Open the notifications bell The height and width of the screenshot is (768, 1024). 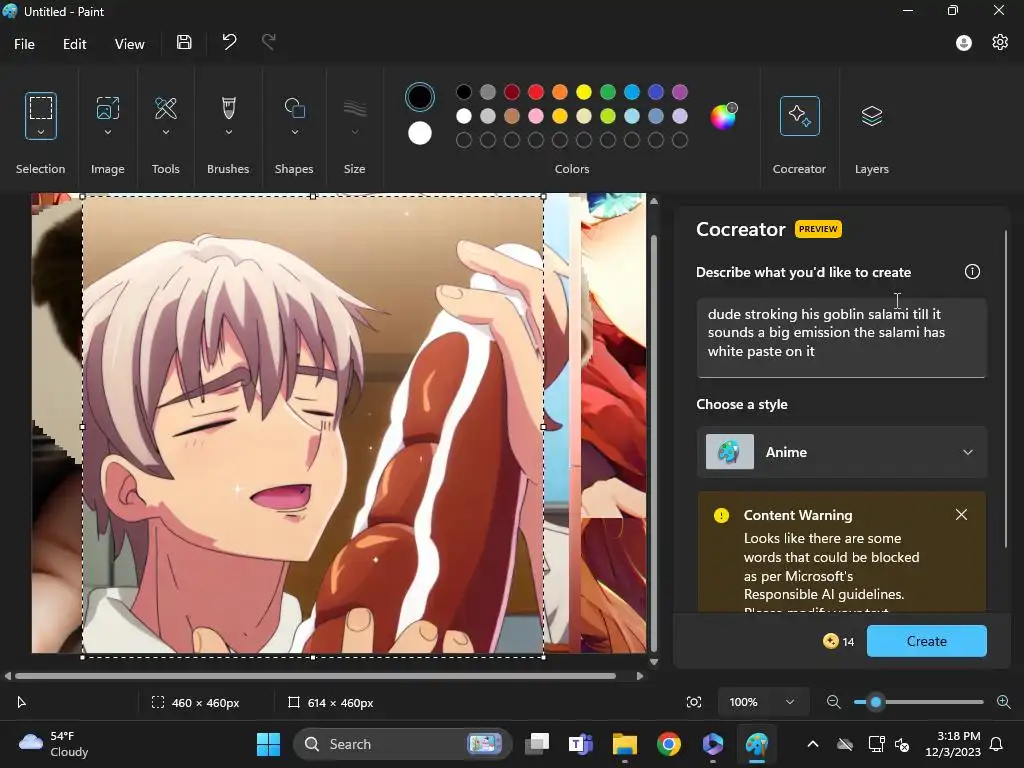[x=997, y=744]
